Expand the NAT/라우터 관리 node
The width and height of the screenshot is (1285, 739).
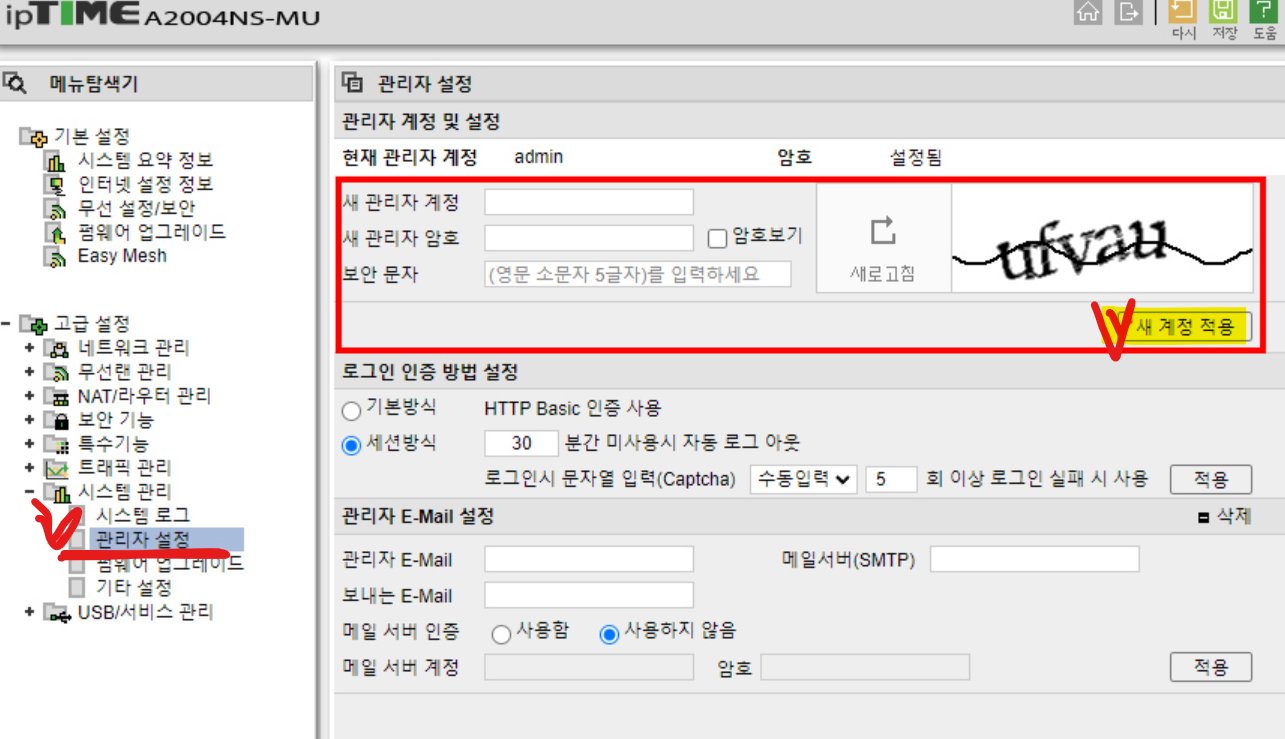pos(30,396)
